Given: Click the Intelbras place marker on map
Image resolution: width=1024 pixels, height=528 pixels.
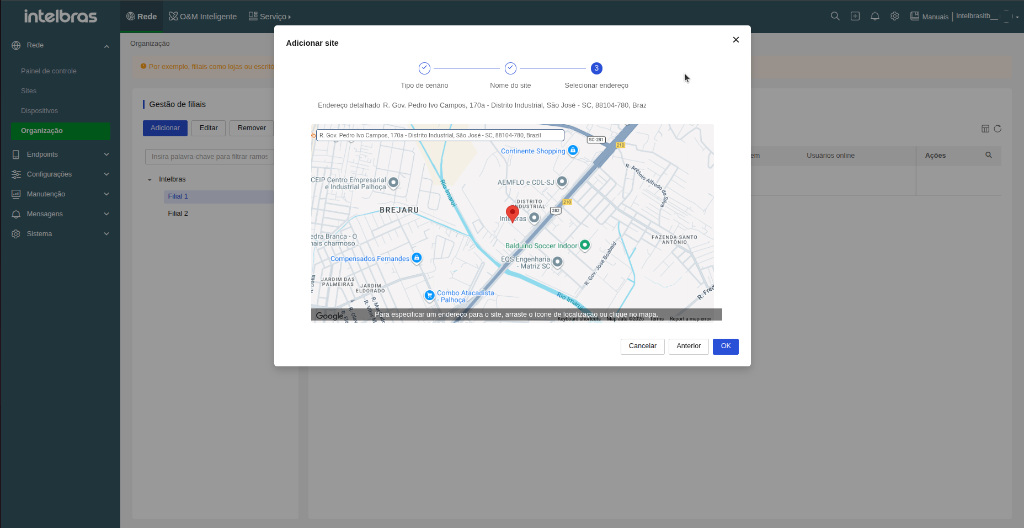Looking at the screenshot, I should point(534,218).
